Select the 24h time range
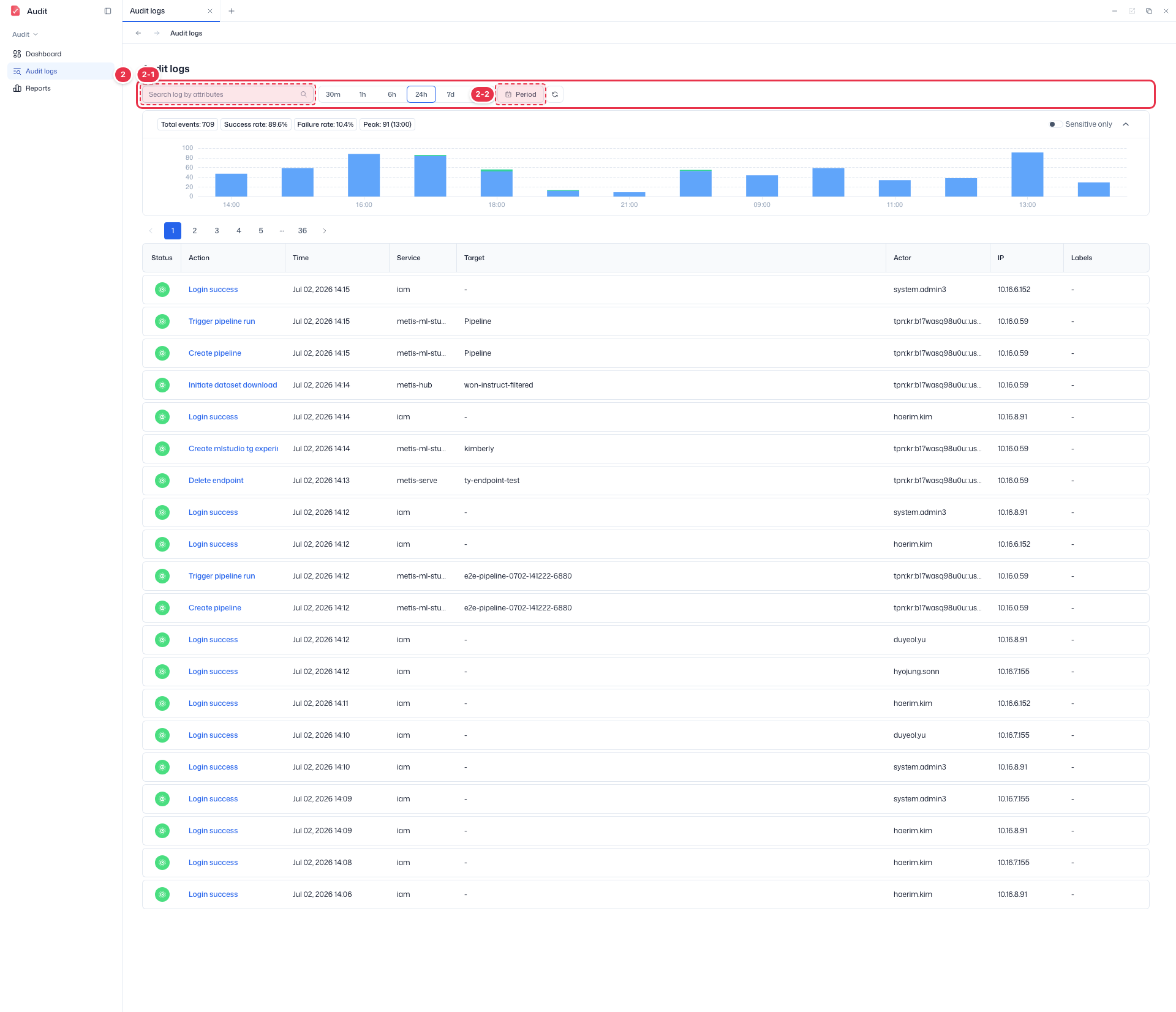Screen dimensions: 1176x1012 [x=421, y=94]
